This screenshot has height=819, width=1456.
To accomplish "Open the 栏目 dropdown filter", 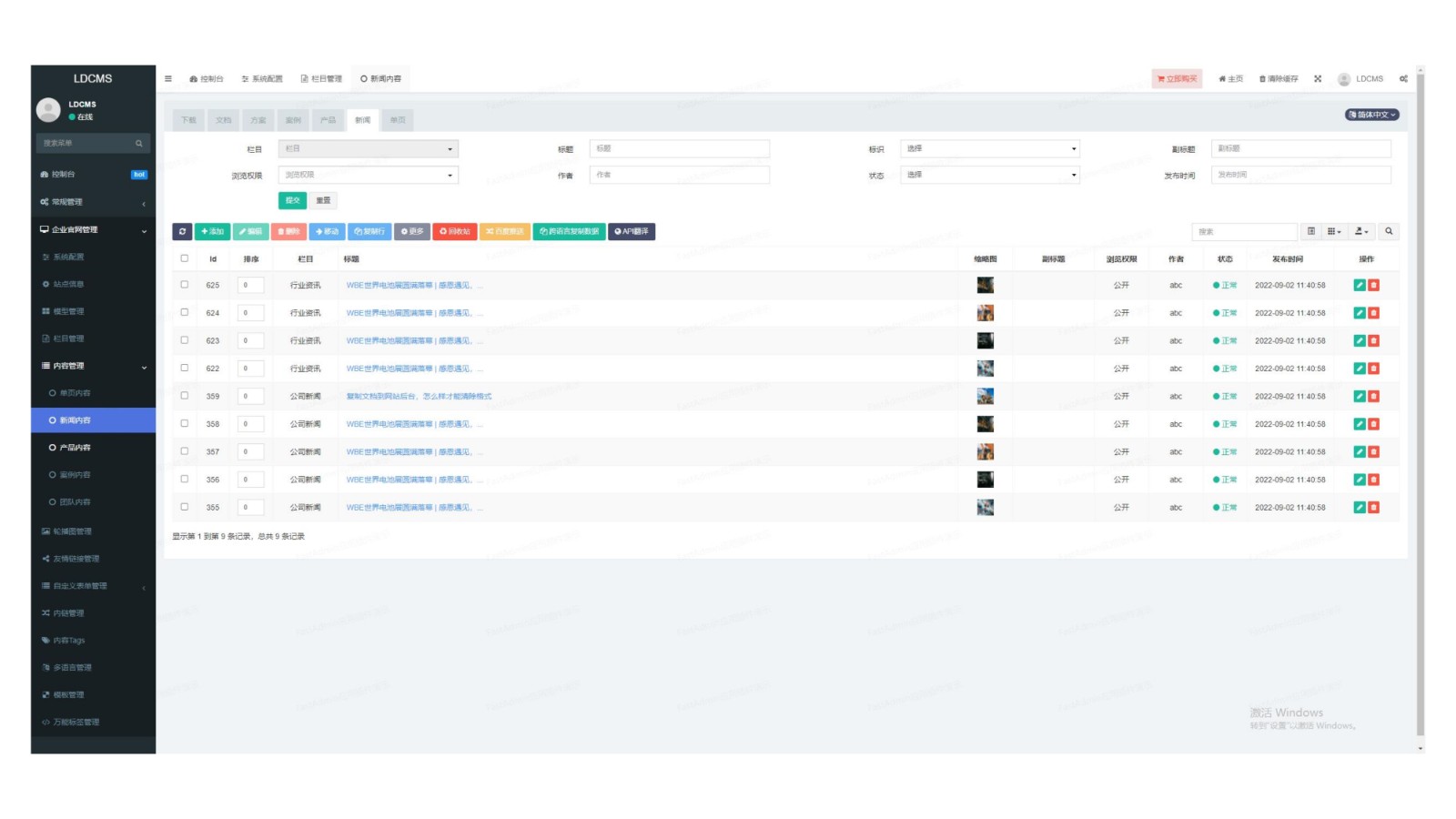I will [x=368, y=148].
